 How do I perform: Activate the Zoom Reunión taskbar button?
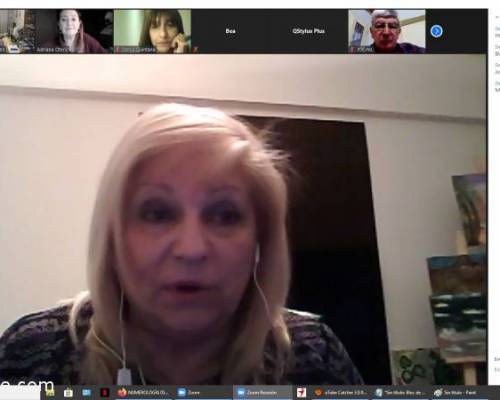click(x=262, y=393)
